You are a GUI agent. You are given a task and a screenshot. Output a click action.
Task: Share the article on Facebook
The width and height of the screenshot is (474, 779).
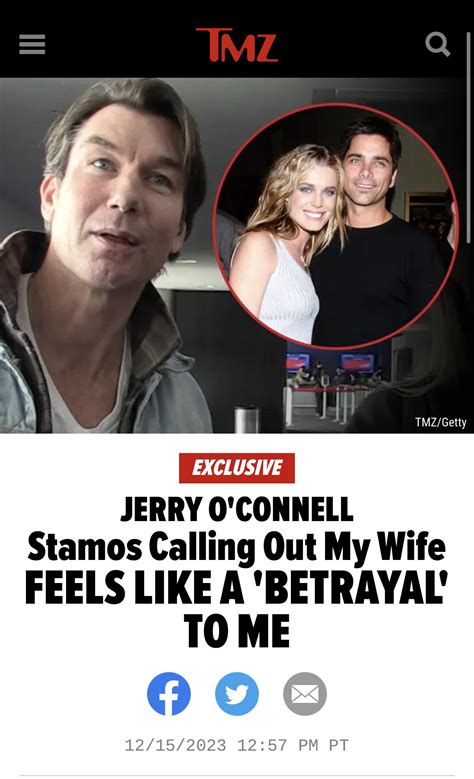tap(169, 694)
